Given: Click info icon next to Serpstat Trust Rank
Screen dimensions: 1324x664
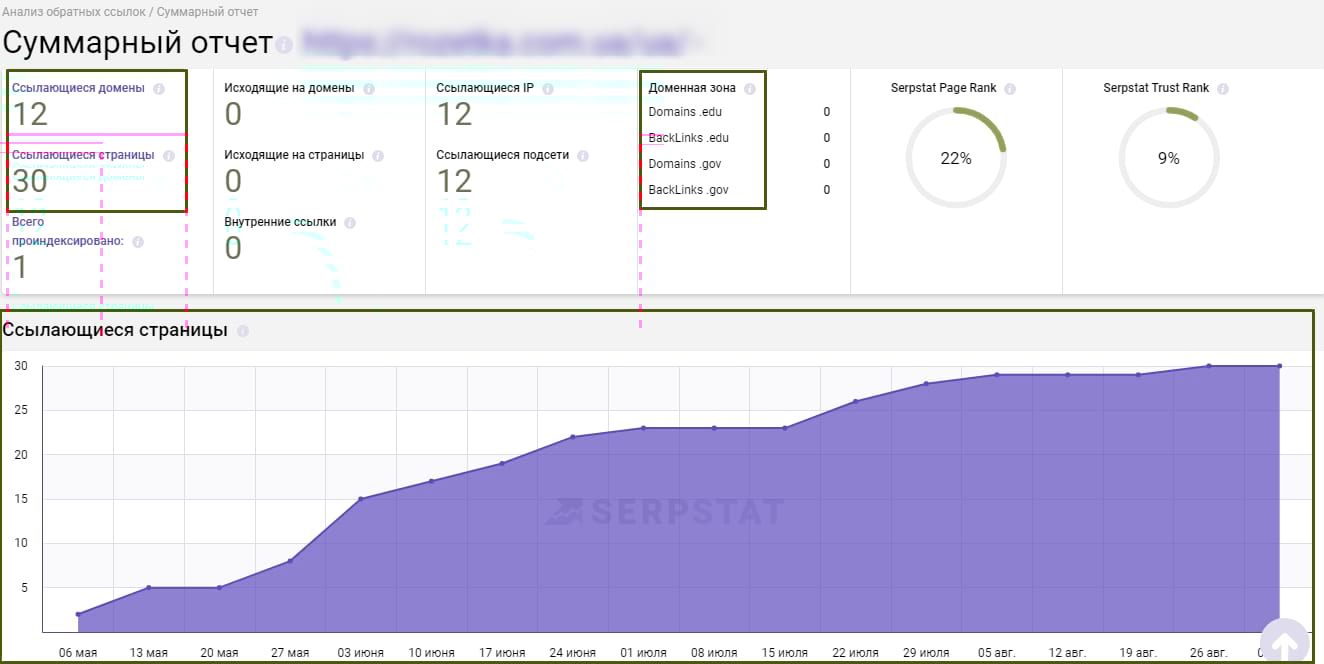Looking at the screenshot, I should (1223, 88).
